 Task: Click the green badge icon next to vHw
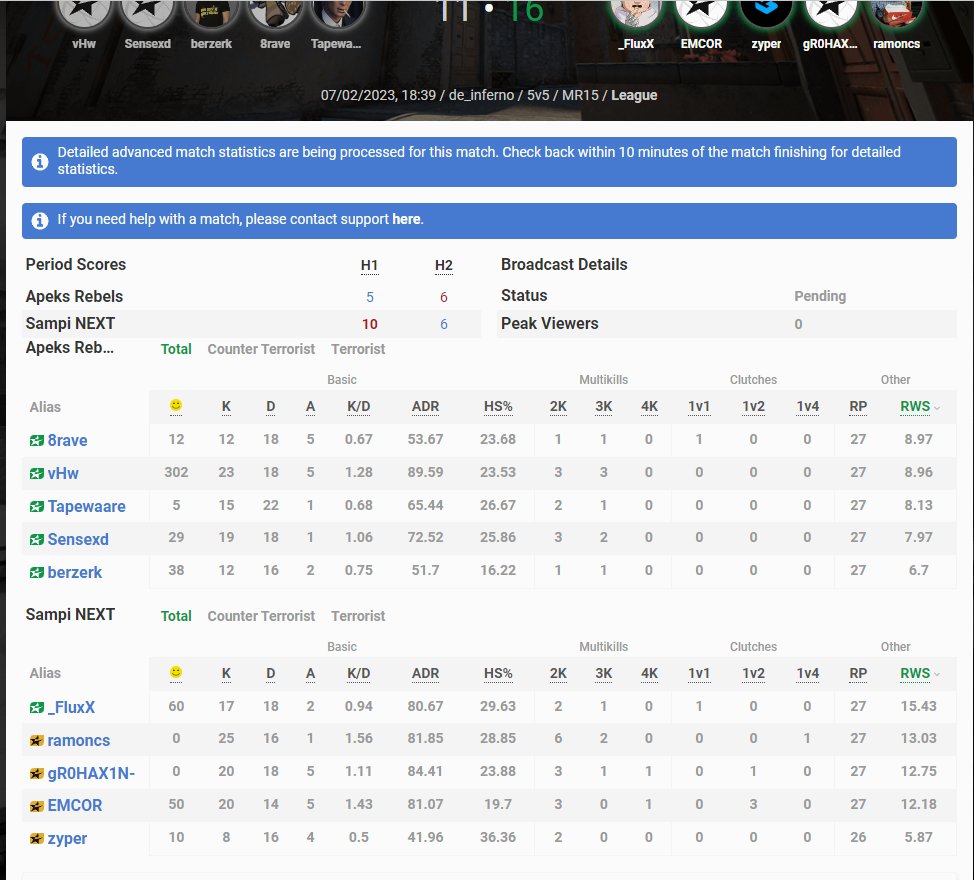click(37, 473)
